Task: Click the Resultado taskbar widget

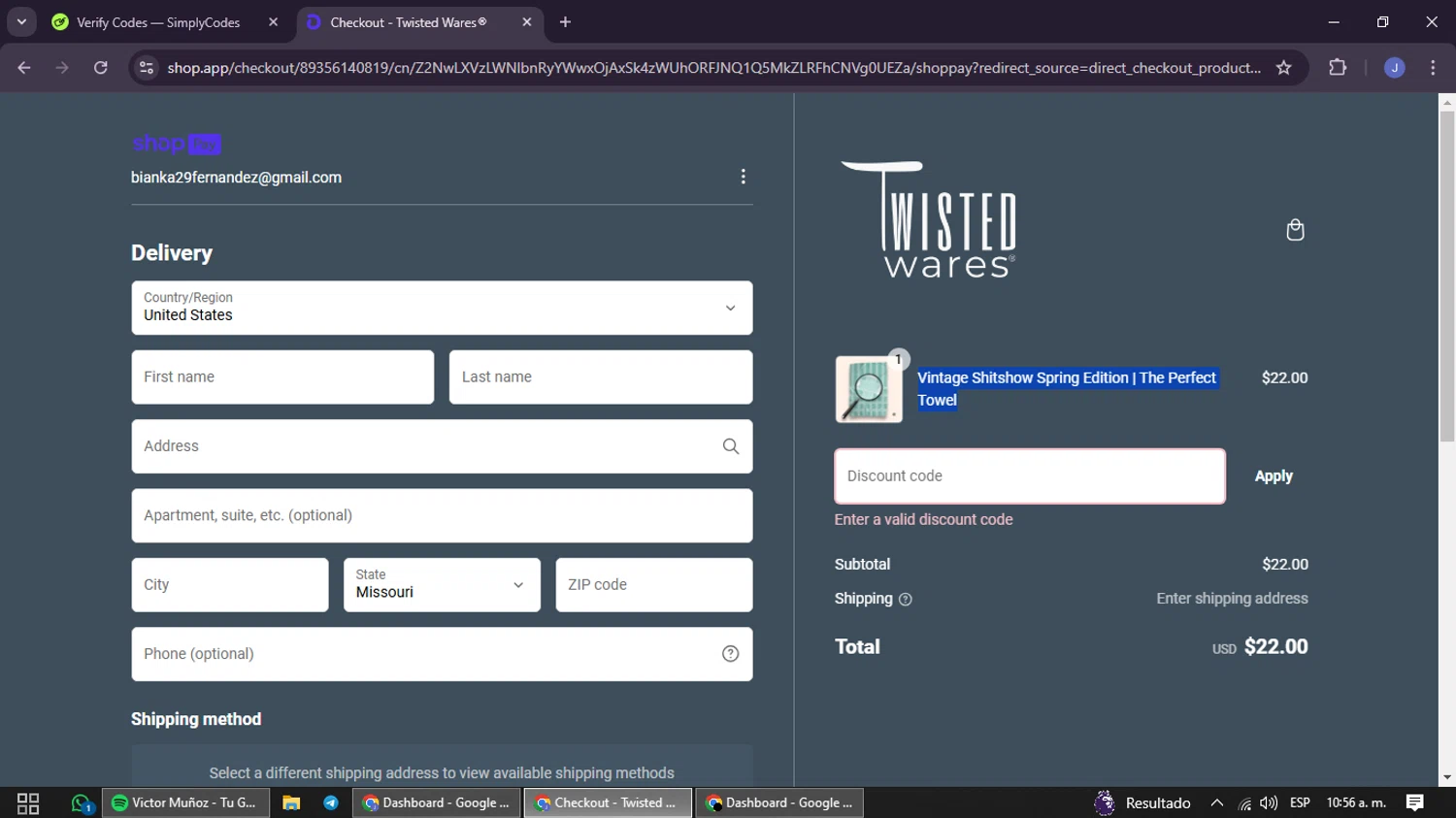Action: pyautogui.click(x=1142, y=803)
